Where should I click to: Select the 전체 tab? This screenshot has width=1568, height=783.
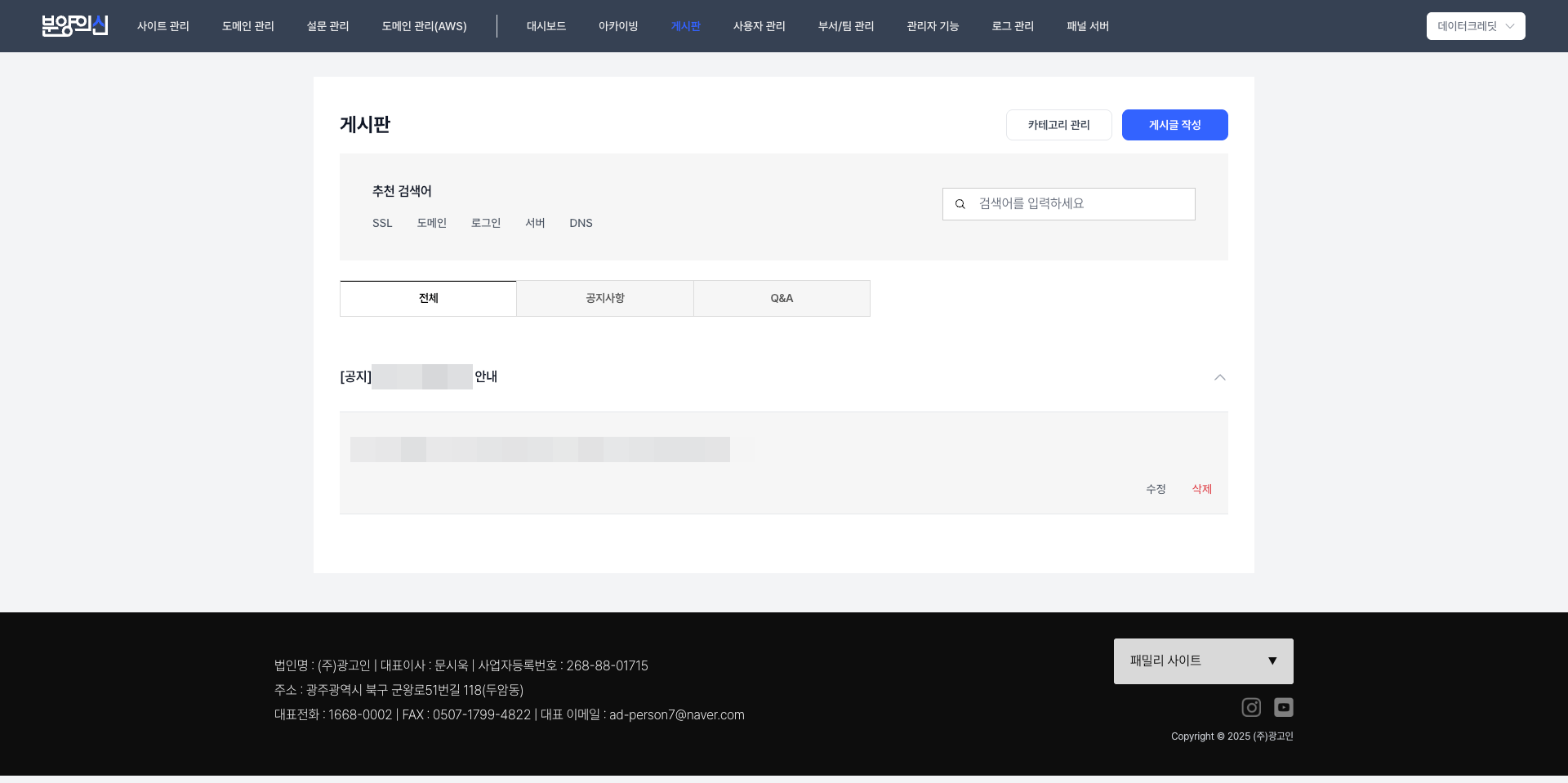coord(428,299)
